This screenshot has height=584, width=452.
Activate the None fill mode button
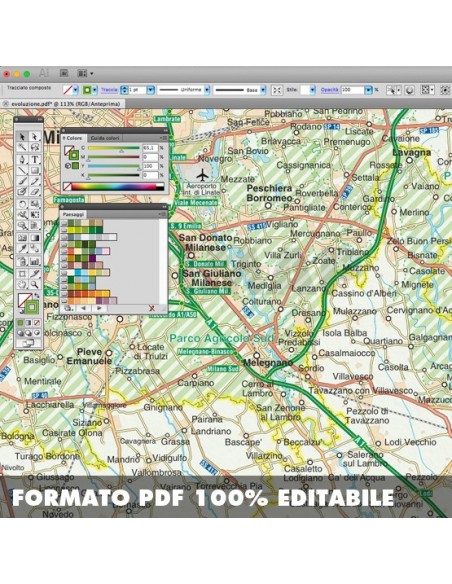37,323
